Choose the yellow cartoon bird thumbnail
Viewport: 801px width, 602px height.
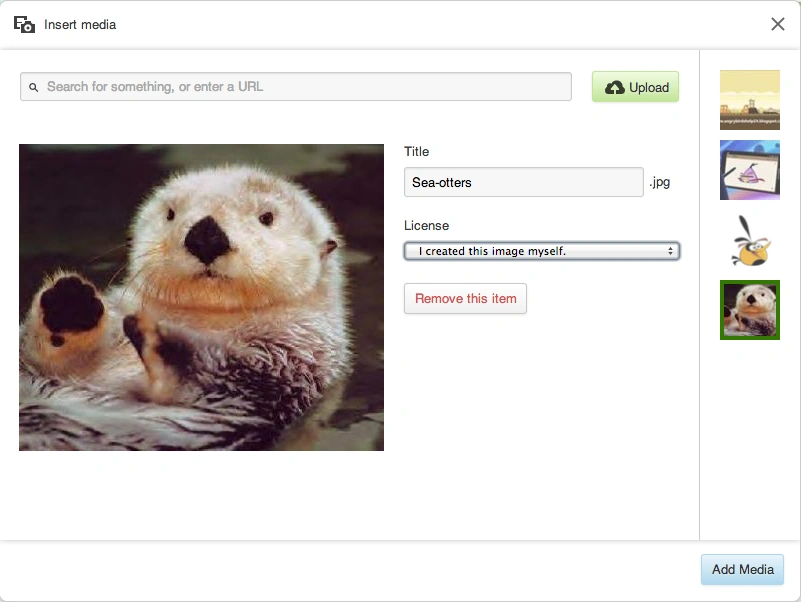coord(749,240)
